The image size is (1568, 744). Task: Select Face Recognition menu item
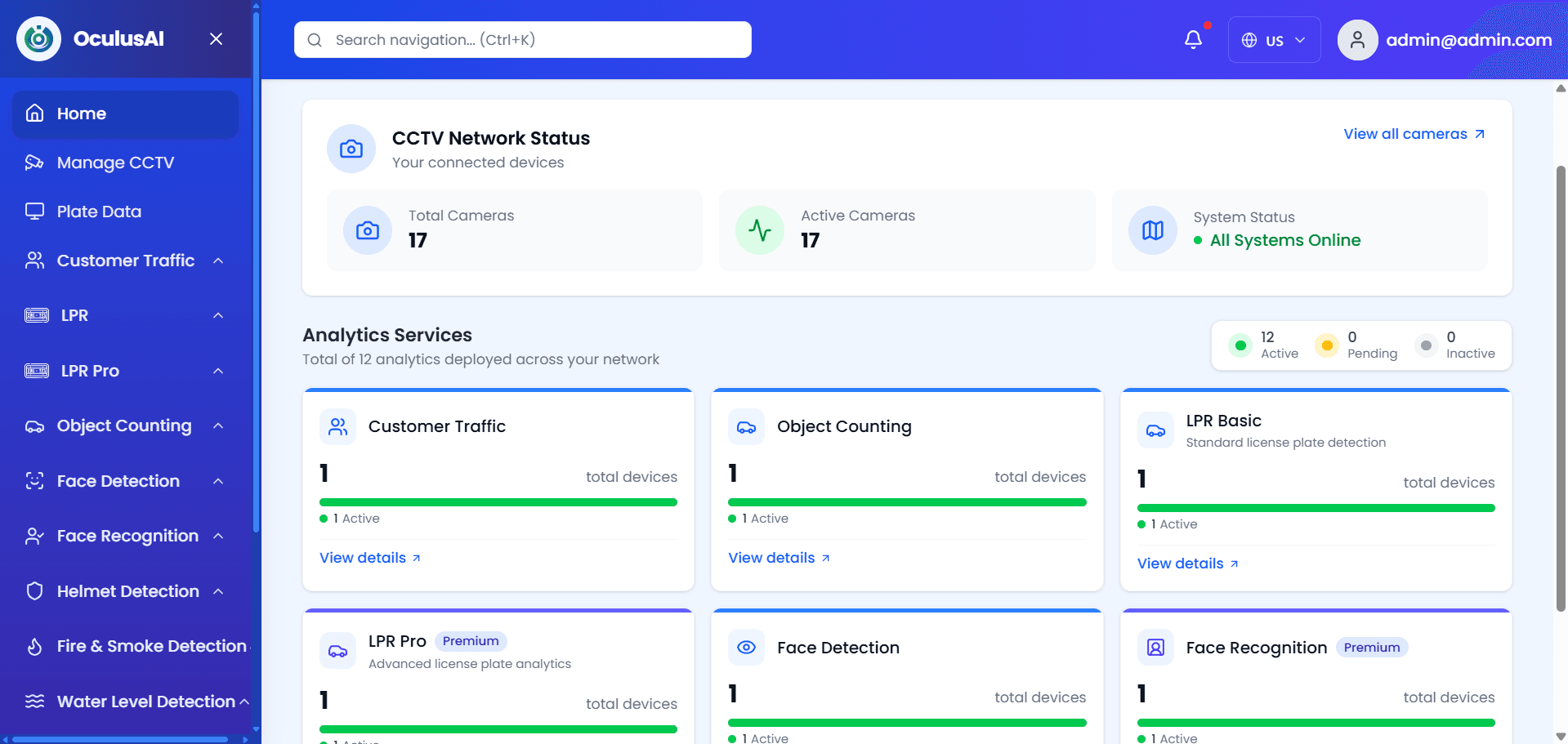(126, 536)
